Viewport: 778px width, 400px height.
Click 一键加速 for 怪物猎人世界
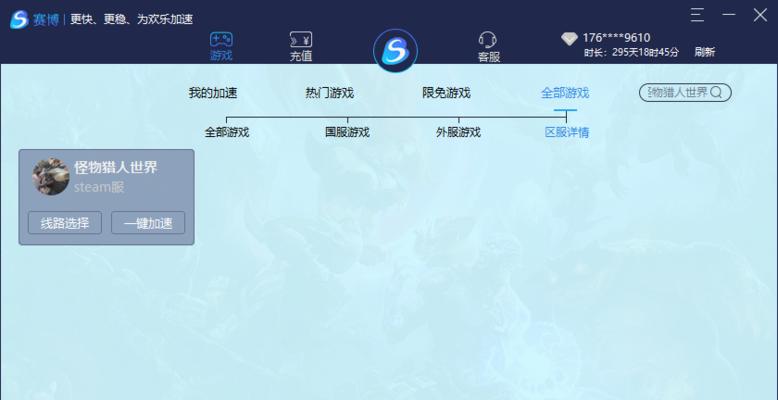(x=148, y=223)
